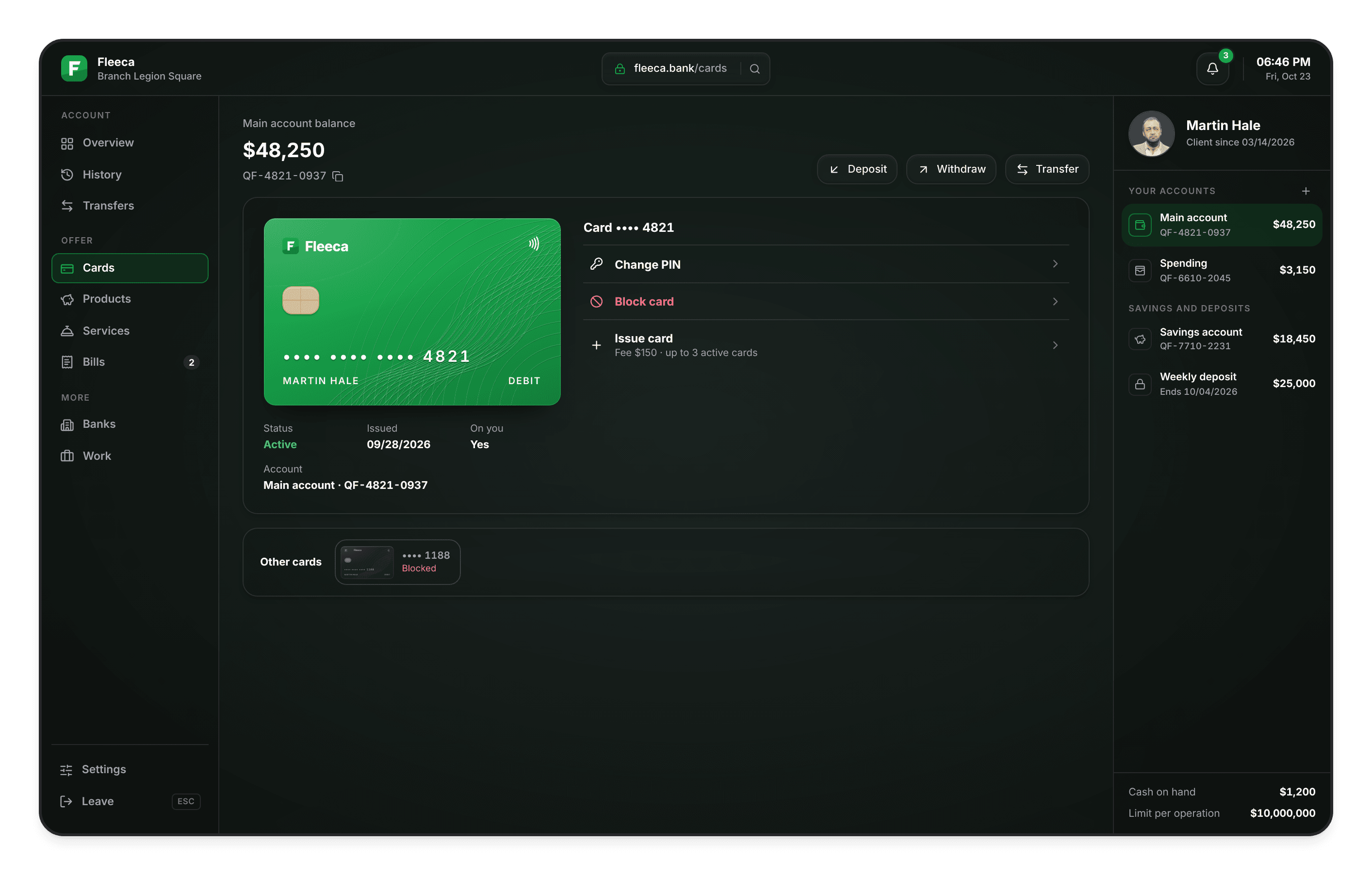Open History in the sidebar
This screenshot has width=1372, height=875.
(130, 175)
